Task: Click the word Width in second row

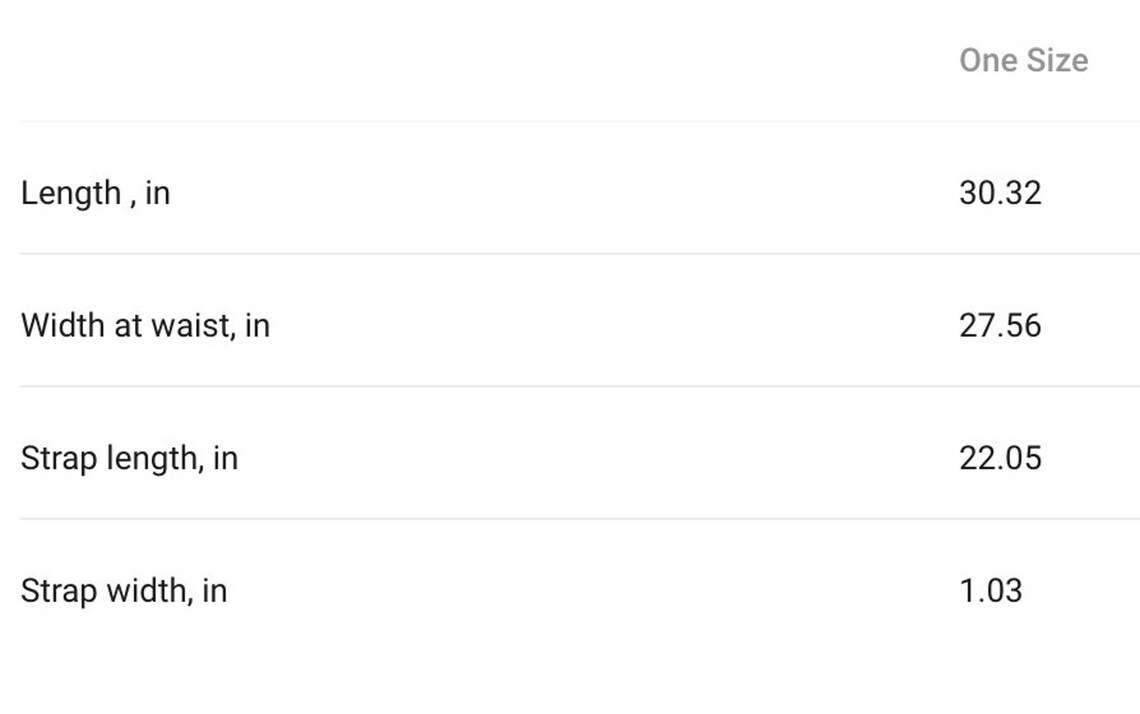Action: (x=63, y=325)
